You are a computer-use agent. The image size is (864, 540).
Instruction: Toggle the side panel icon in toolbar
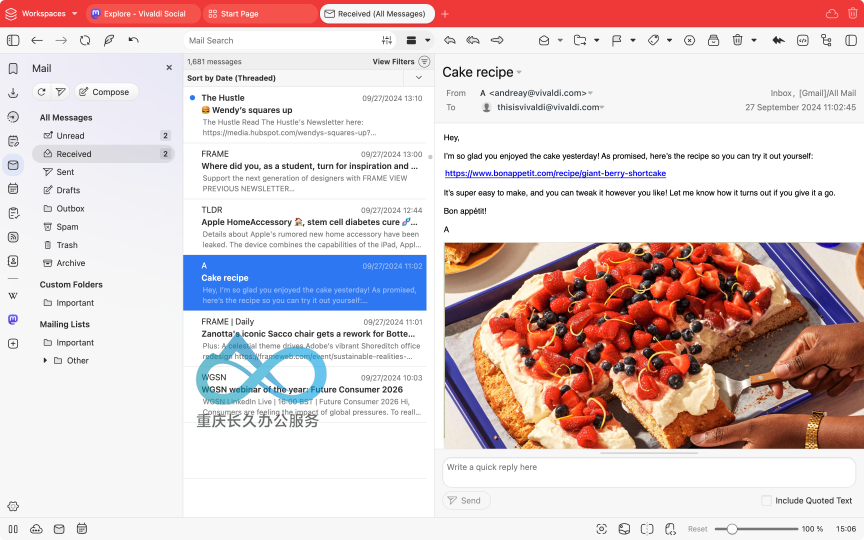[13, 40]
